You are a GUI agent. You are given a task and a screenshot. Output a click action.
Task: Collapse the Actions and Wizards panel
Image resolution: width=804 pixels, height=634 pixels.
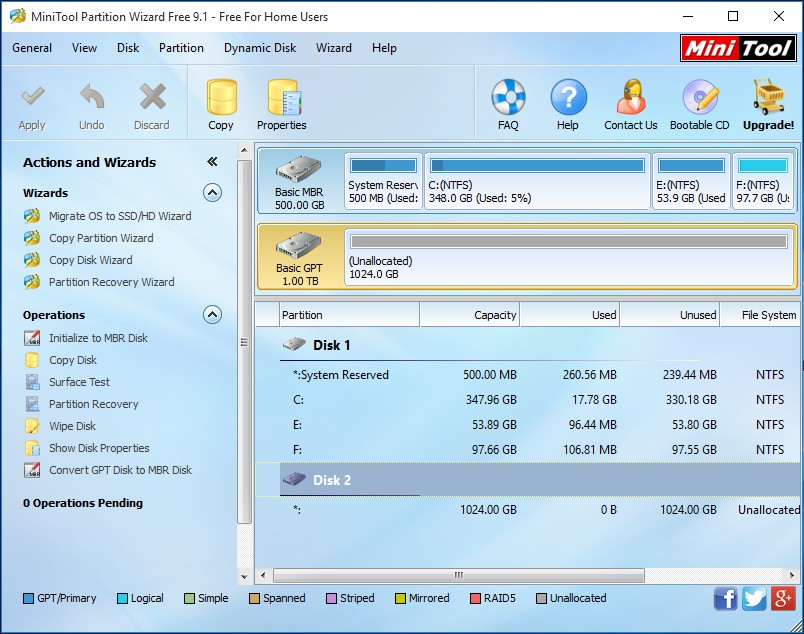[212, 162]
